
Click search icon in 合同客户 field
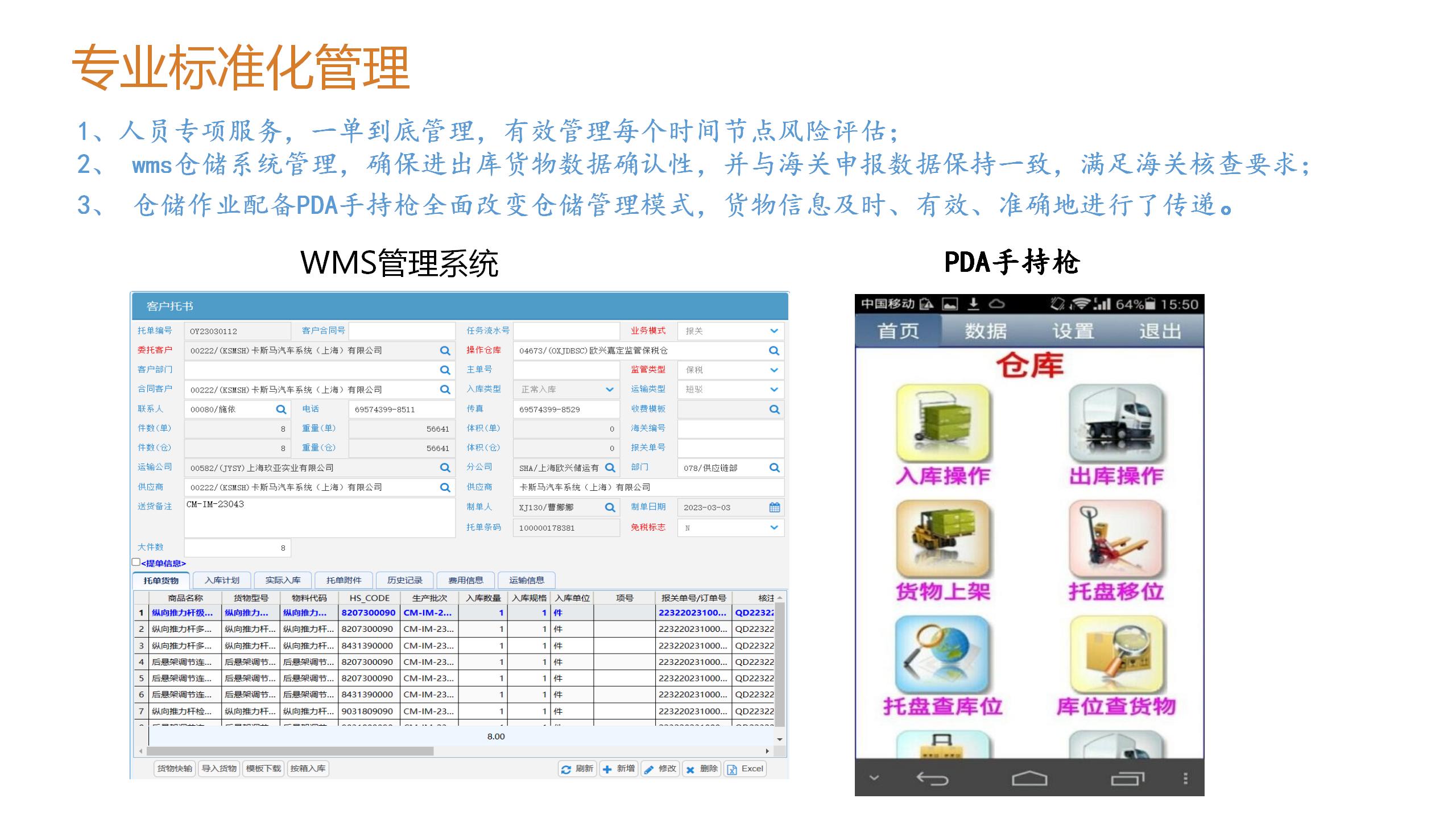click(445, 390)
